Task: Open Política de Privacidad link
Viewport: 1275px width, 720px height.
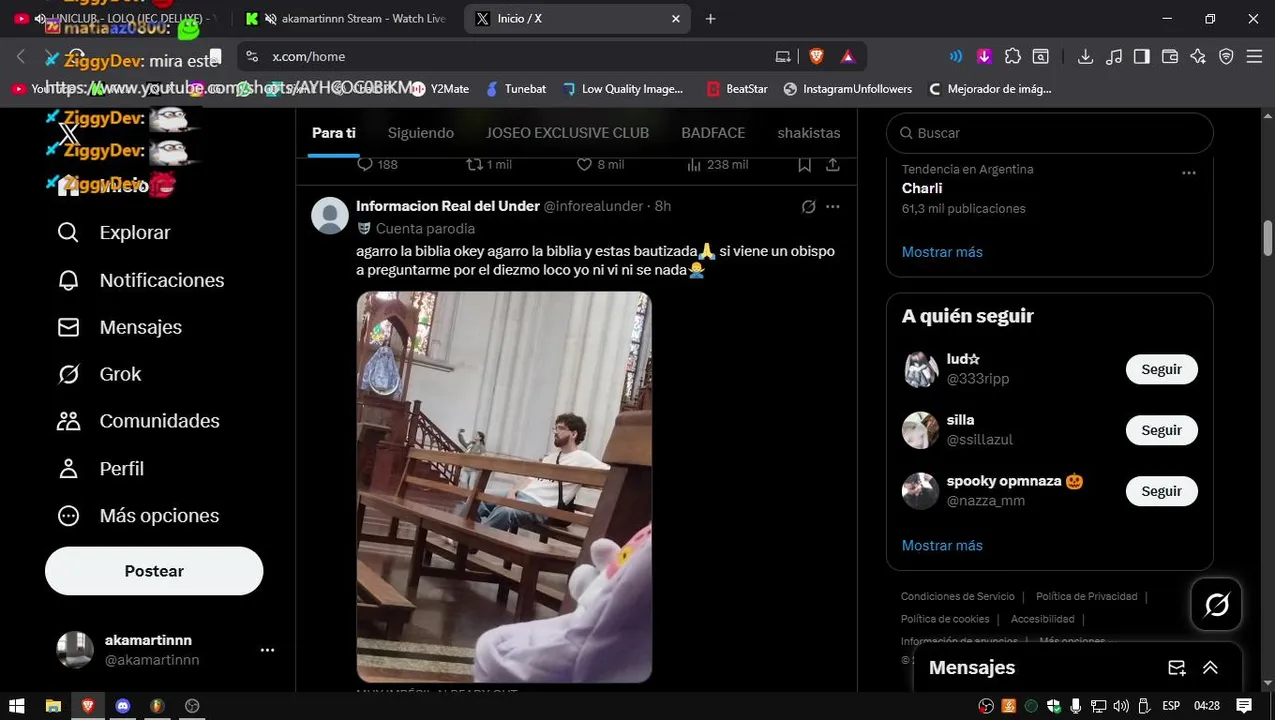Action: click(1087, 597)
